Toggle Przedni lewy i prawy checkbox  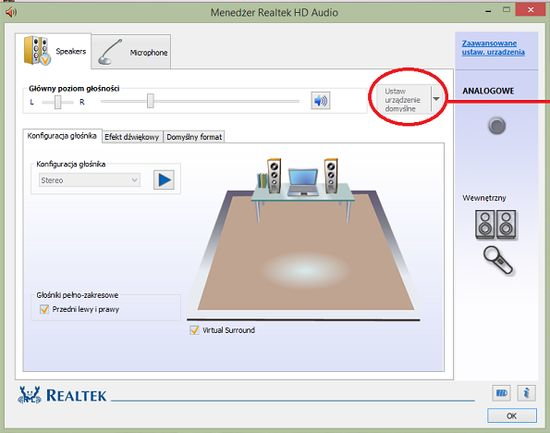click(x=44, y=309)
